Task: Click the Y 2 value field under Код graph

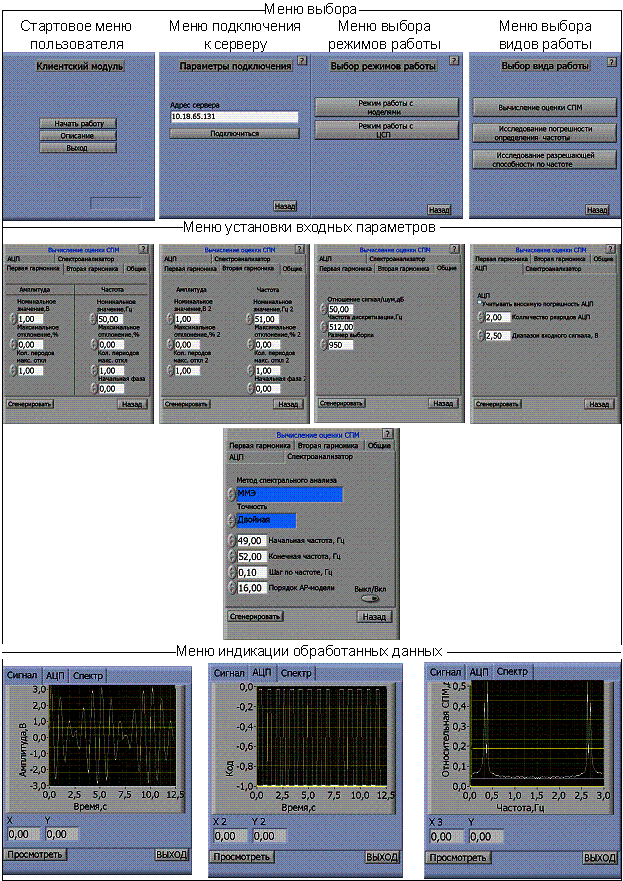Action: pos(269,836)
